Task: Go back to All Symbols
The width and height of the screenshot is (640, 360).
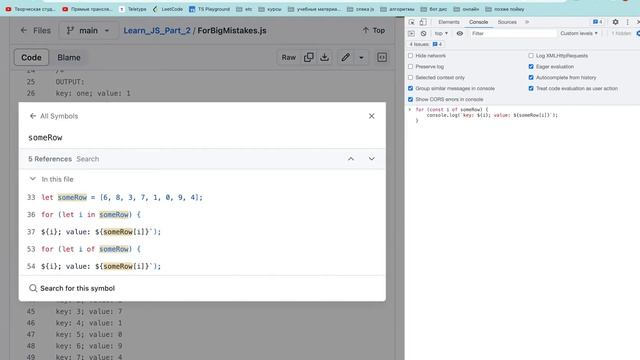Action: click(53, 116)
